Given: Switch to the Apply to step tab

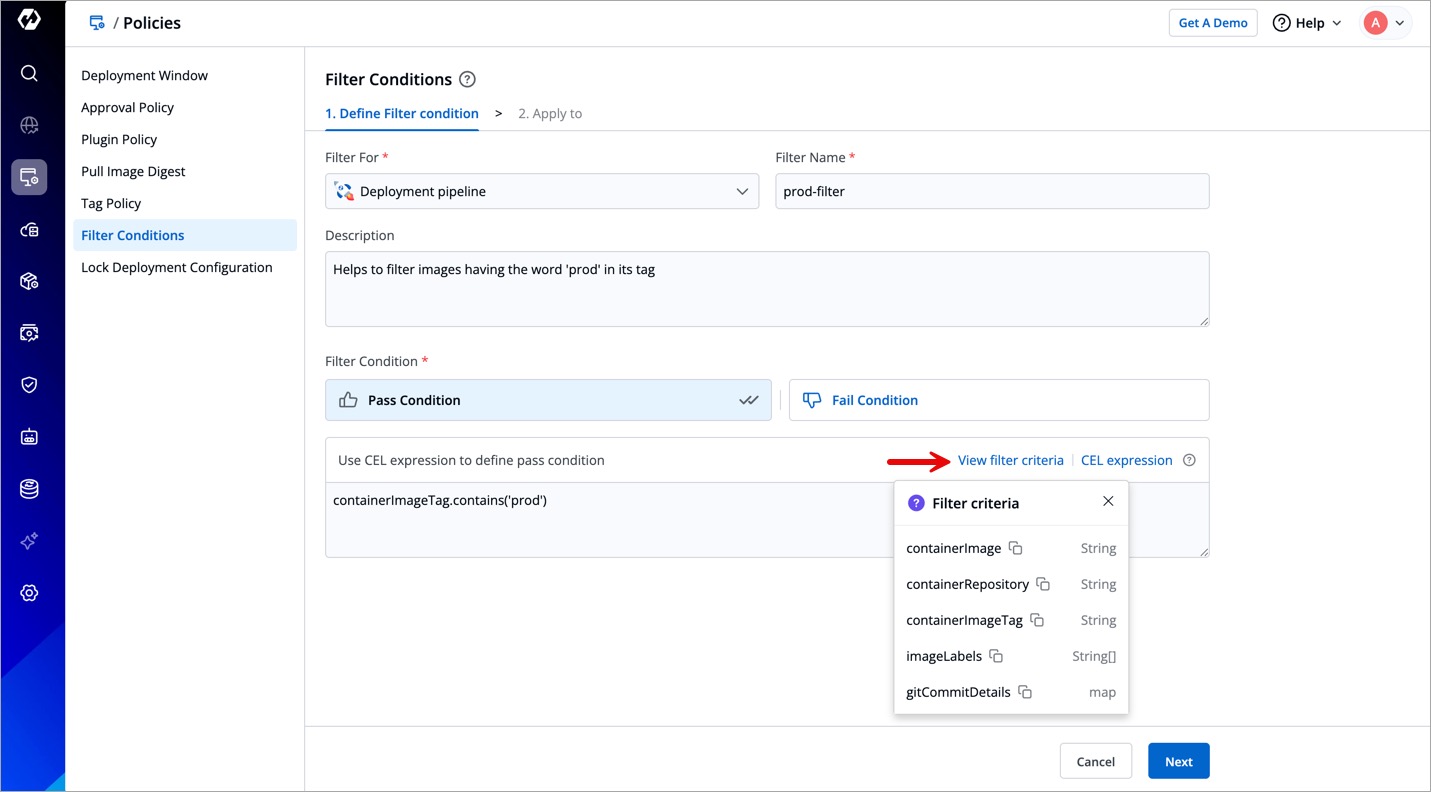Looking at the screenshot, I should point(550,113).
